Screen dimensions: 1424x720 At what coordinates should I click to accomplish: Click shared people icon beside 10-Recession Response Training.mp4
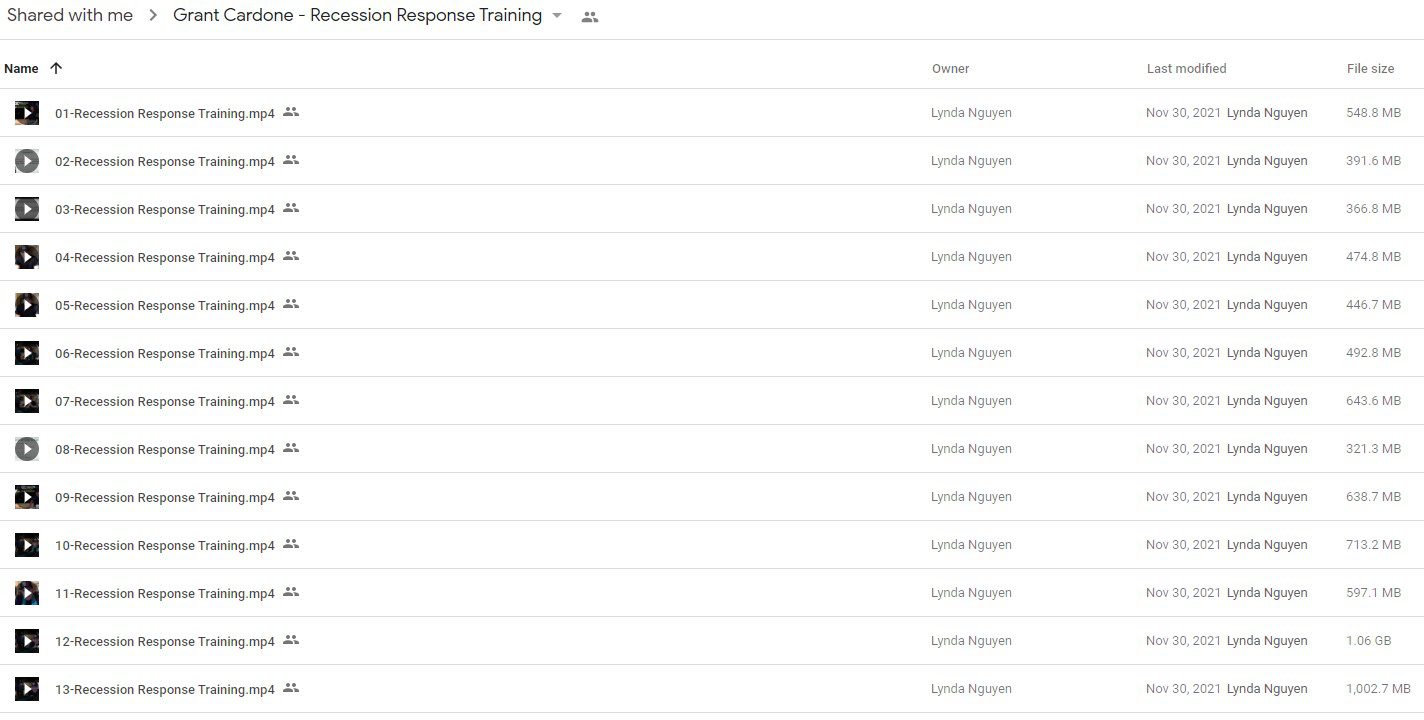[x=291, y=544]
